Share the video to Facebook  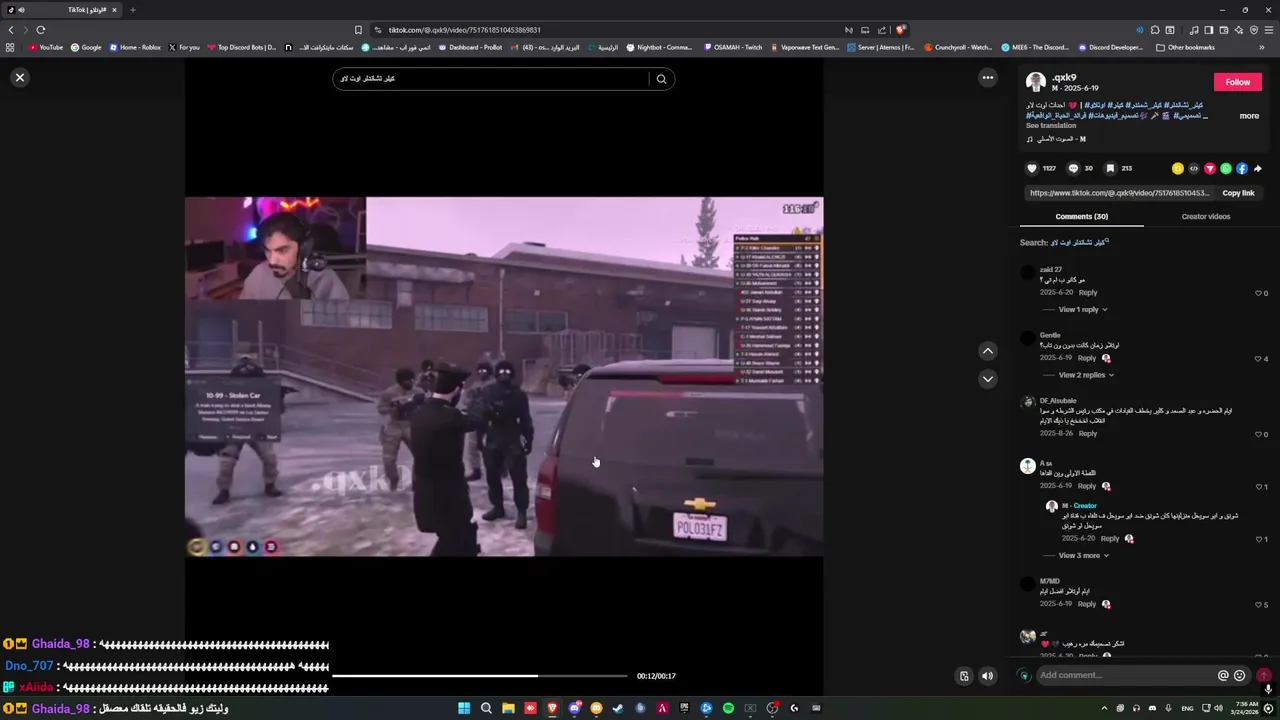[1242, 169]
